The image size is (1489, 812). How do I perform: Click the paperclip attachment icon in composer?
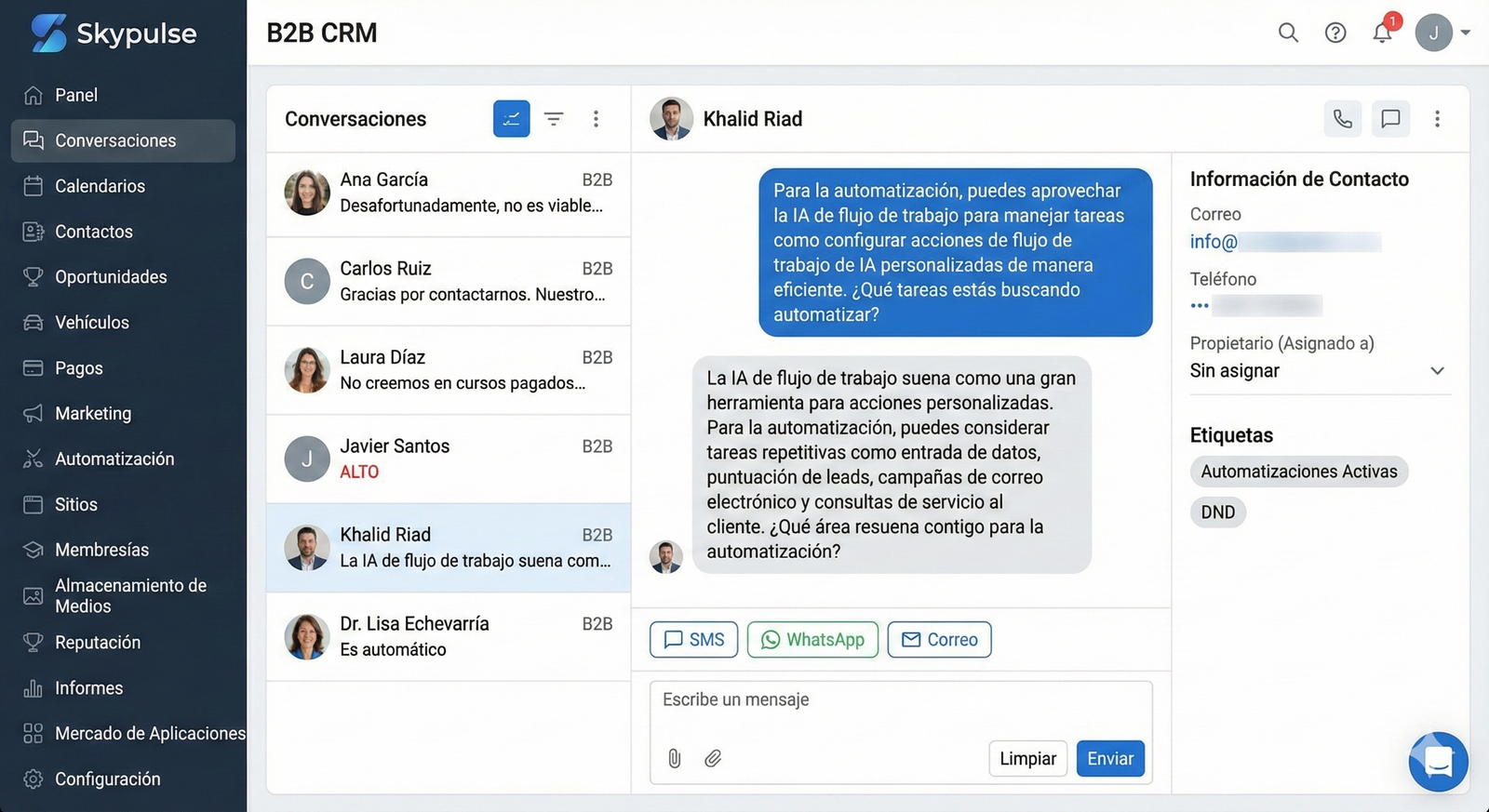pyautogui.click(x=675, y=758)
